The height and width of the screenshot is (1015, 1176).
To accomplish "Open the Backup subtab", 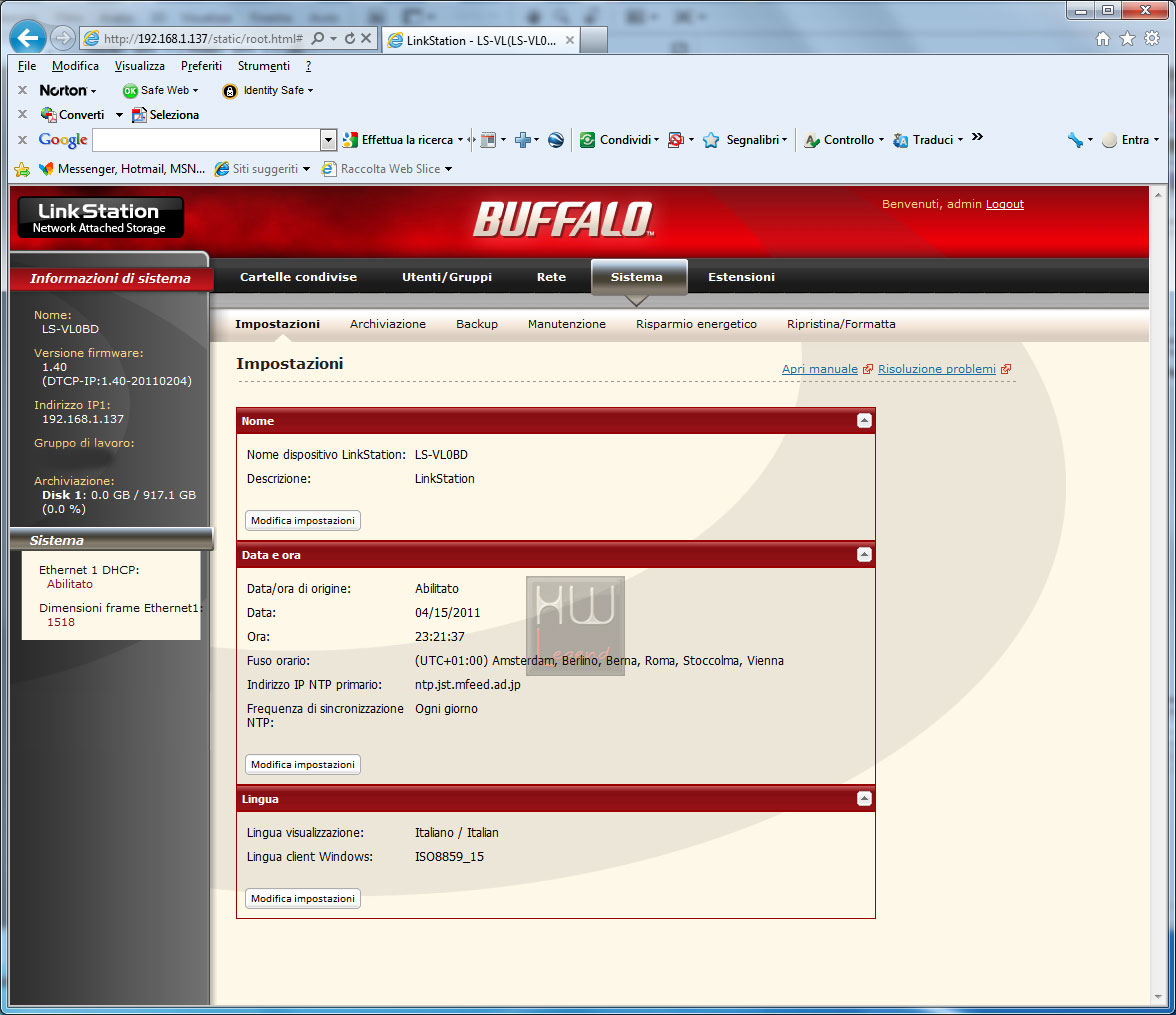I will 477,324.
